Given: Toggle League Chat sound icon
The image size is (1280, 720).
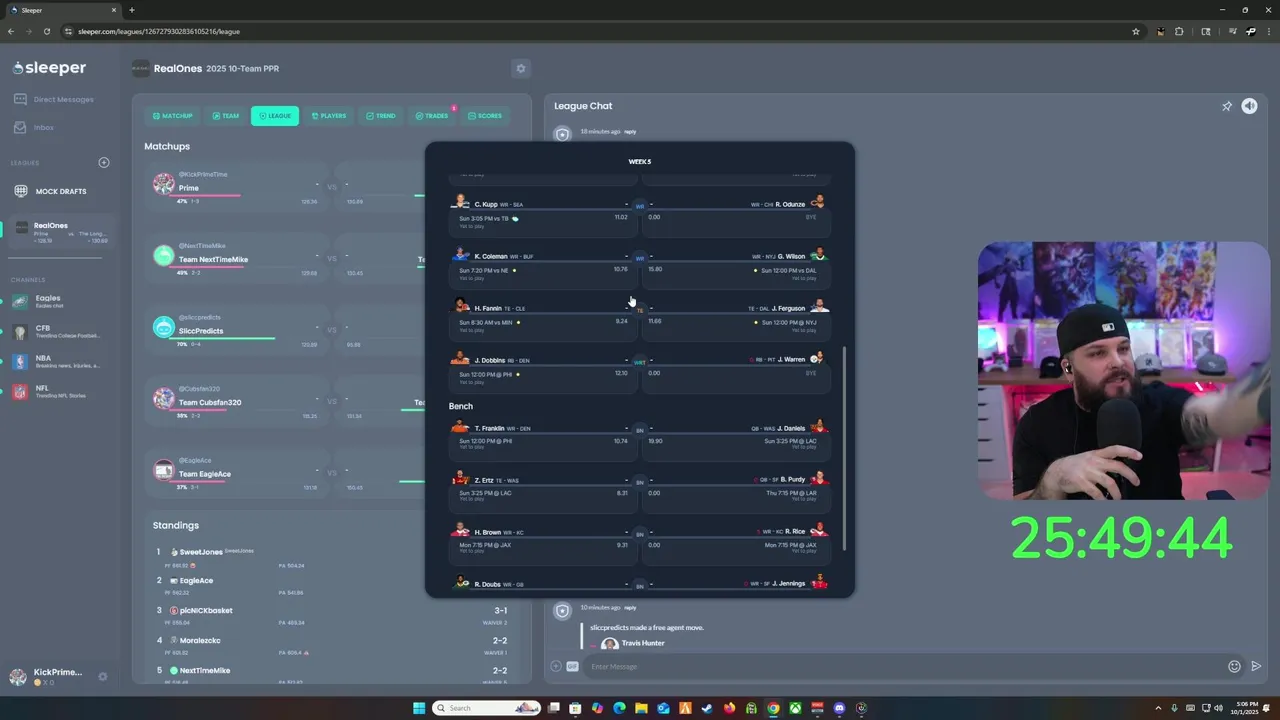Looking at the screenshot, I should tap(1249, 106).
